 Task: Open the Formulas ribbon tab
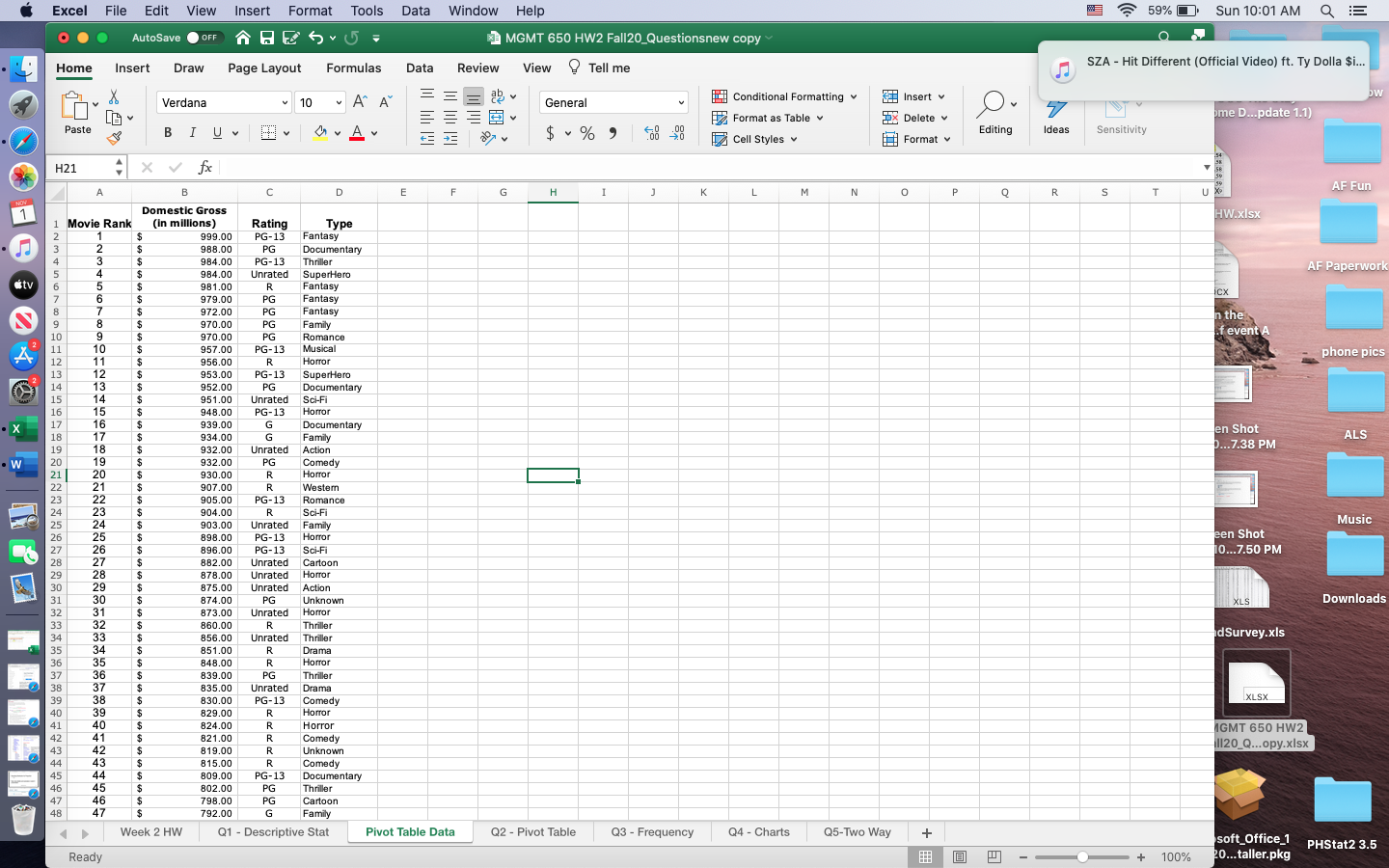(354, 68)
